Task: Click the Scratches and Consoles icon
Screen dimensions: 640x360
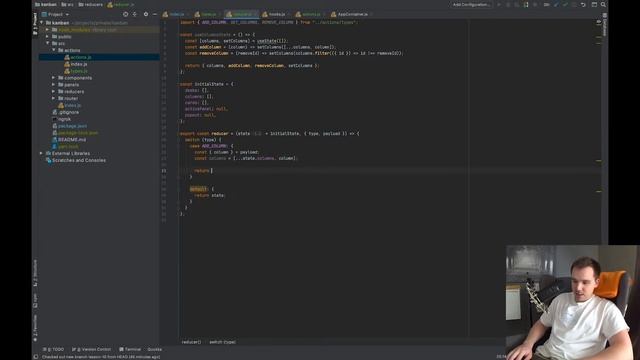Action: pos(49,160)
